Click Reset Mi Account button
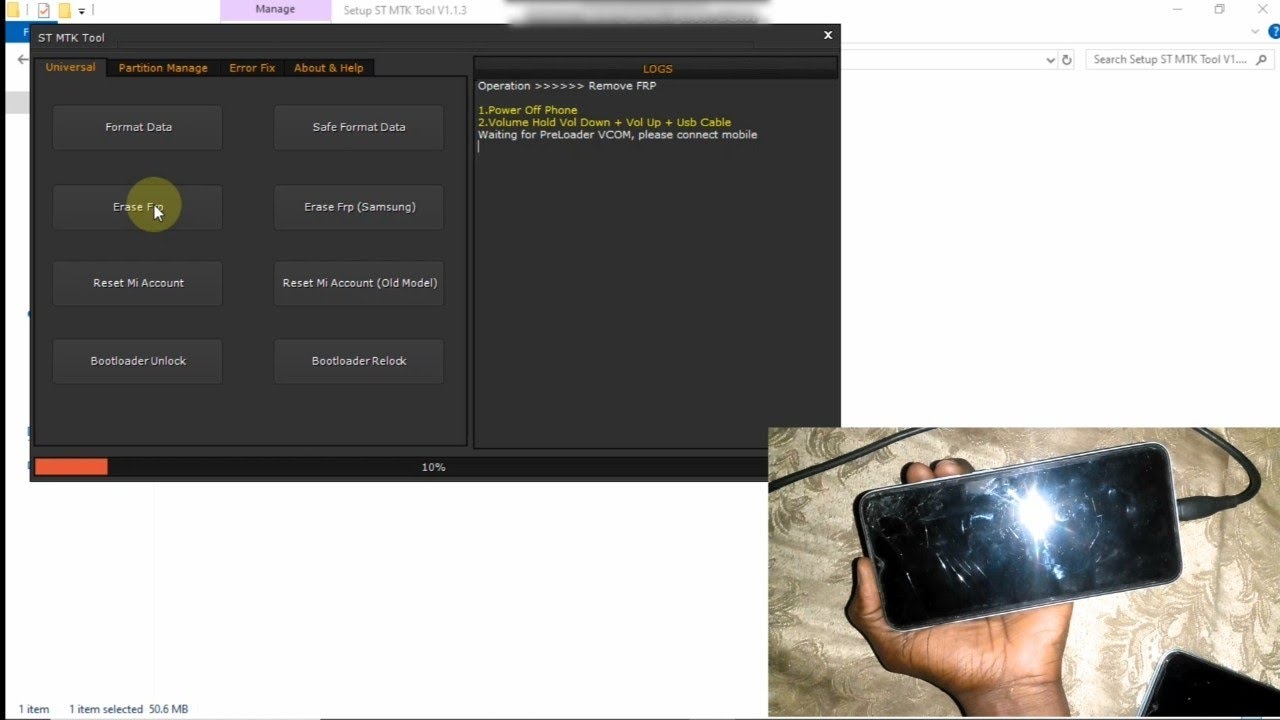This screenshot has width=1280, height=720. (x=138, y=283)
